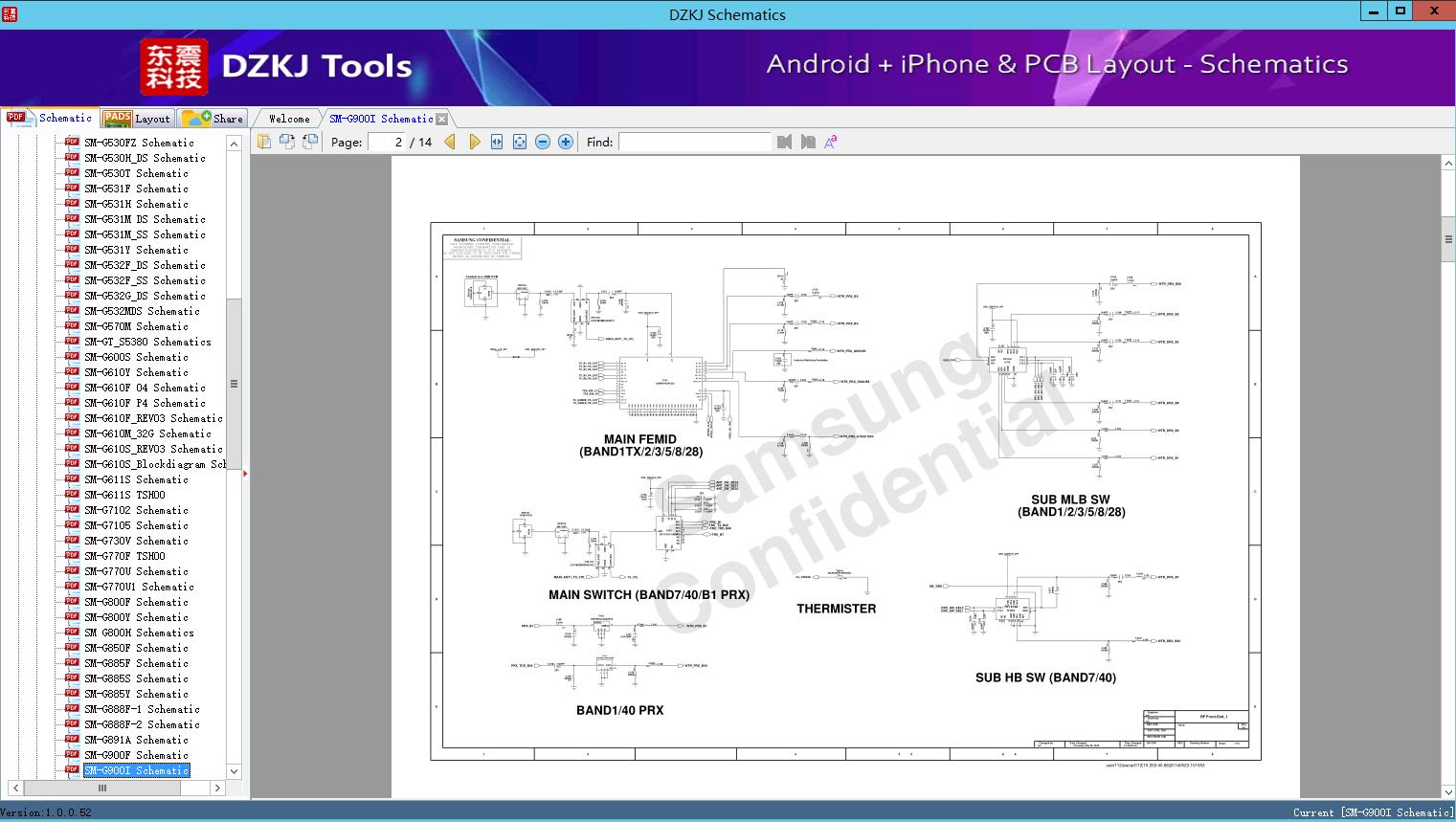Open SM-G610S_Blockdiagram entry

(154, 464)
